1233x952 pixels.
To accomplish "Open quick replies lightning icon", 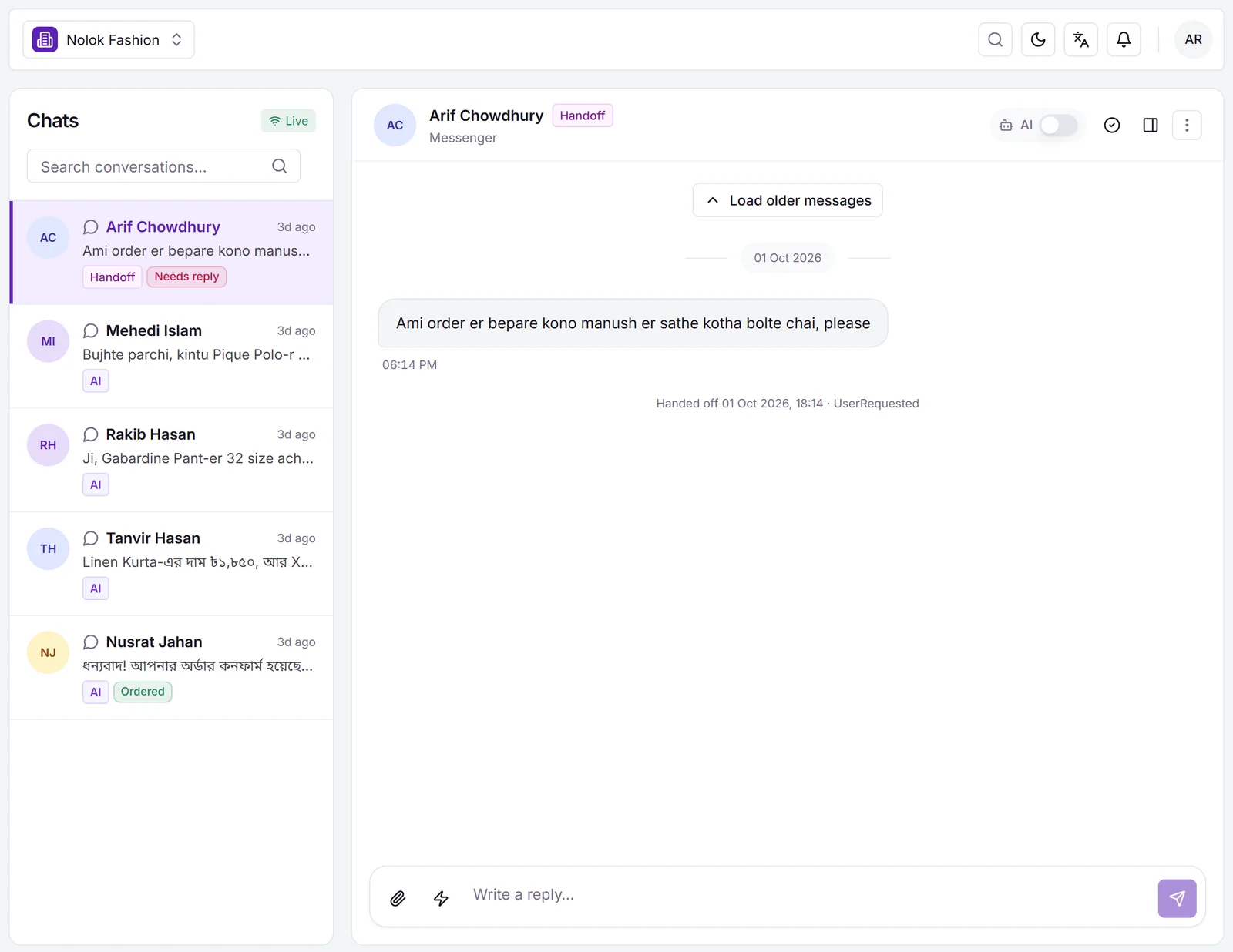I will point(441,898).
